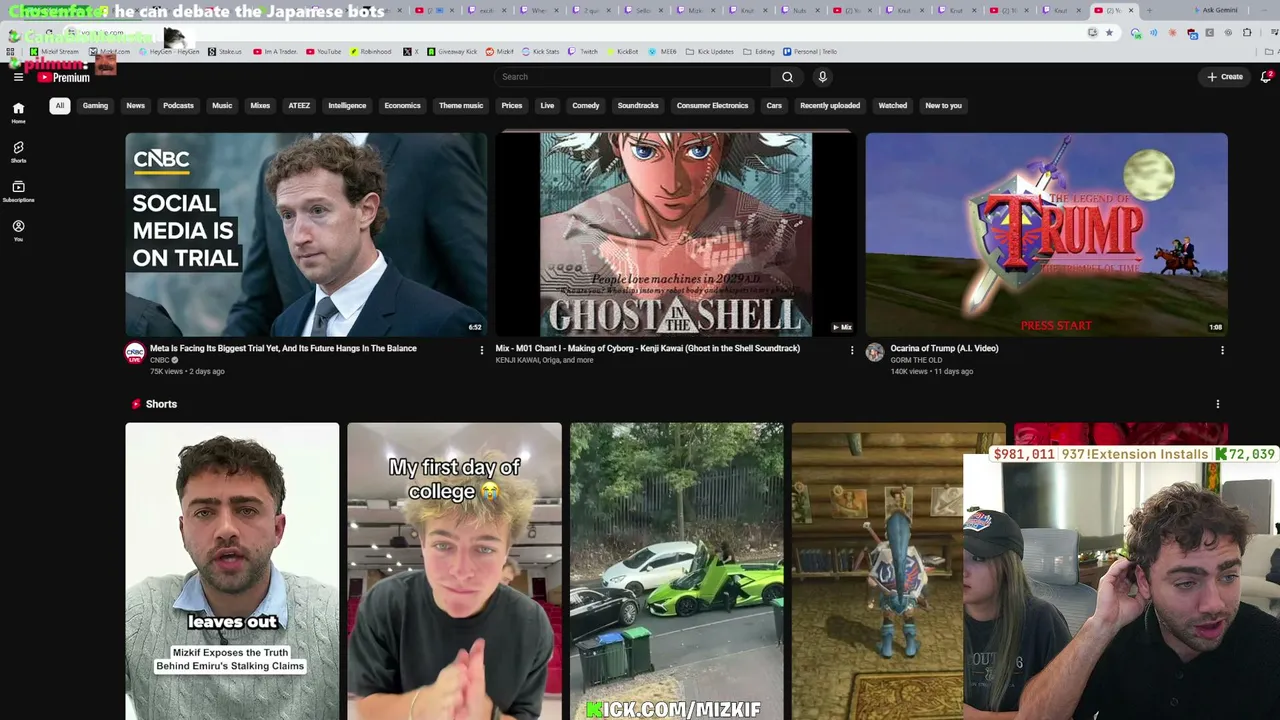Open Shorts from the left sidebar
The image size is (1280, 720).
(18, 152)
